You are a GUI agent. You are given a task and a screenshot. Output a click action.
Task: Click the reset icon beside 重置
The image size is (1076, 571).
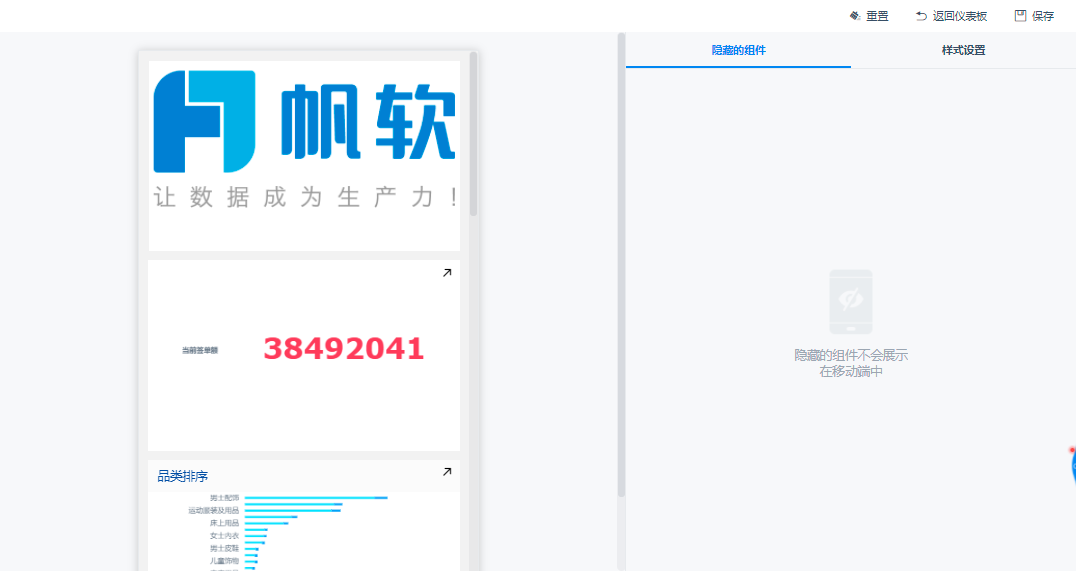point(855,16)
